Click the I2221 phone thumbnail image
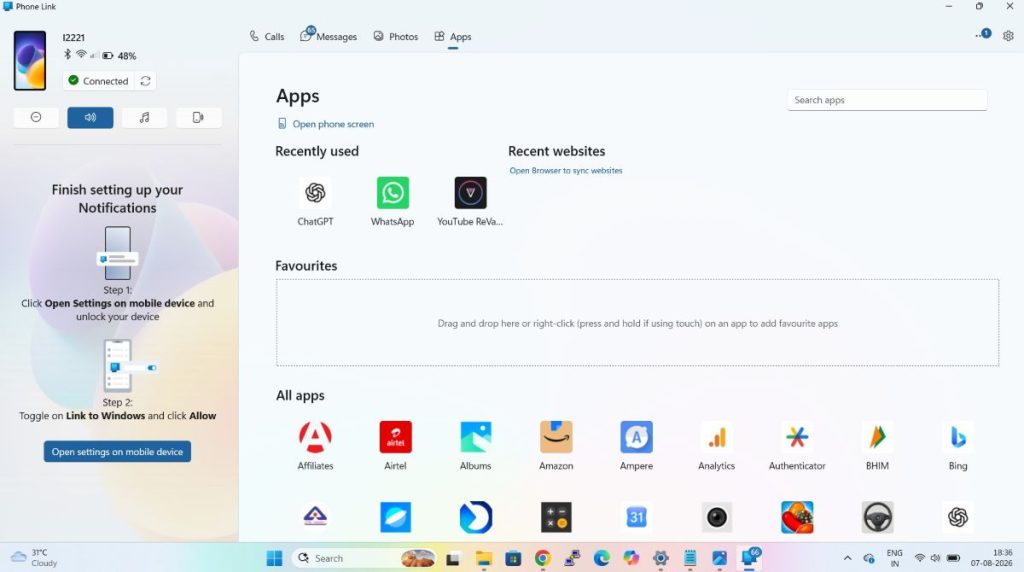Screen dimensions: 1024x572 tap(30, 60)
